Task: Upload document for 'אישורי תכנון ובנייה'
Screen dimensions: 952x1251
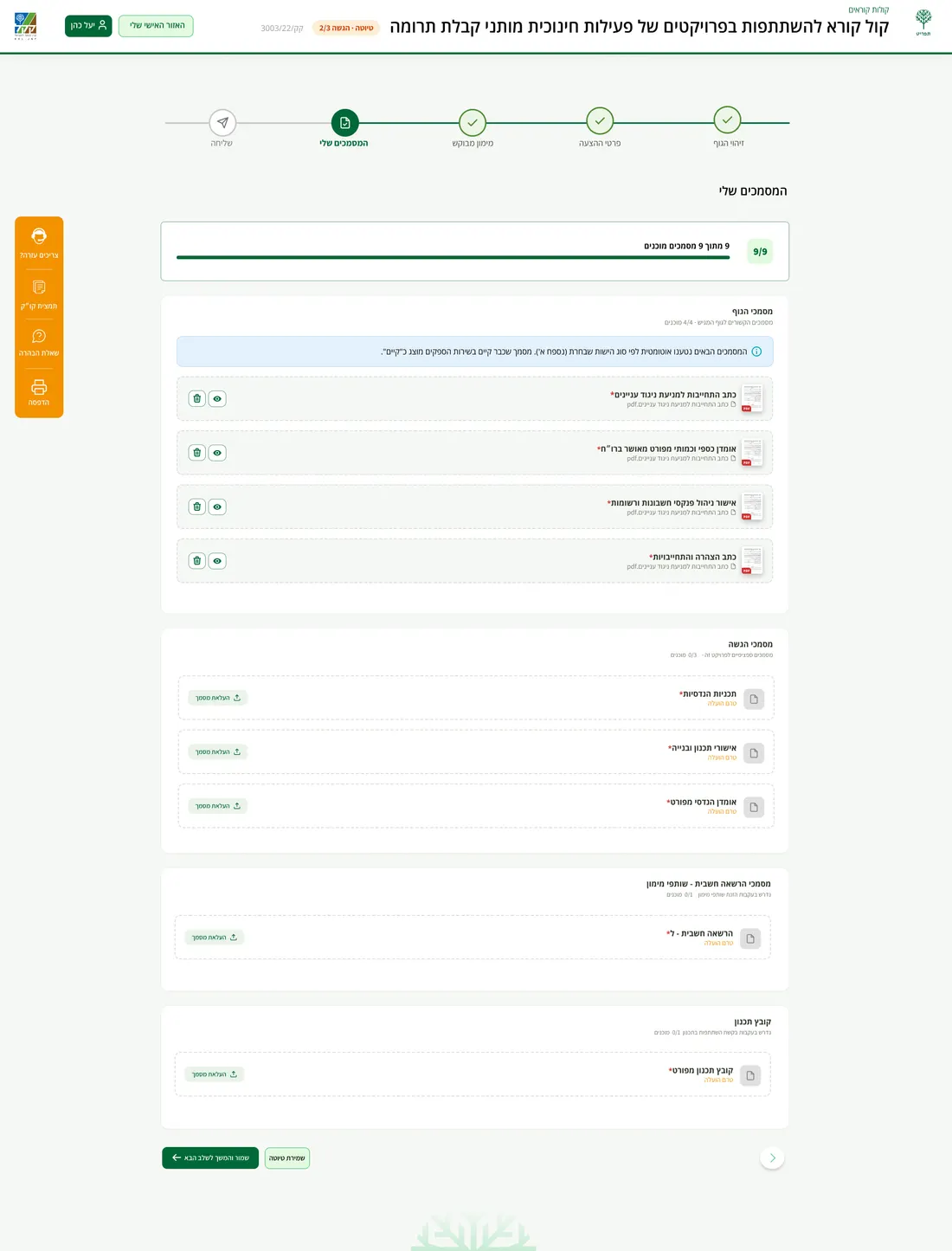Action: click(218, 751)
